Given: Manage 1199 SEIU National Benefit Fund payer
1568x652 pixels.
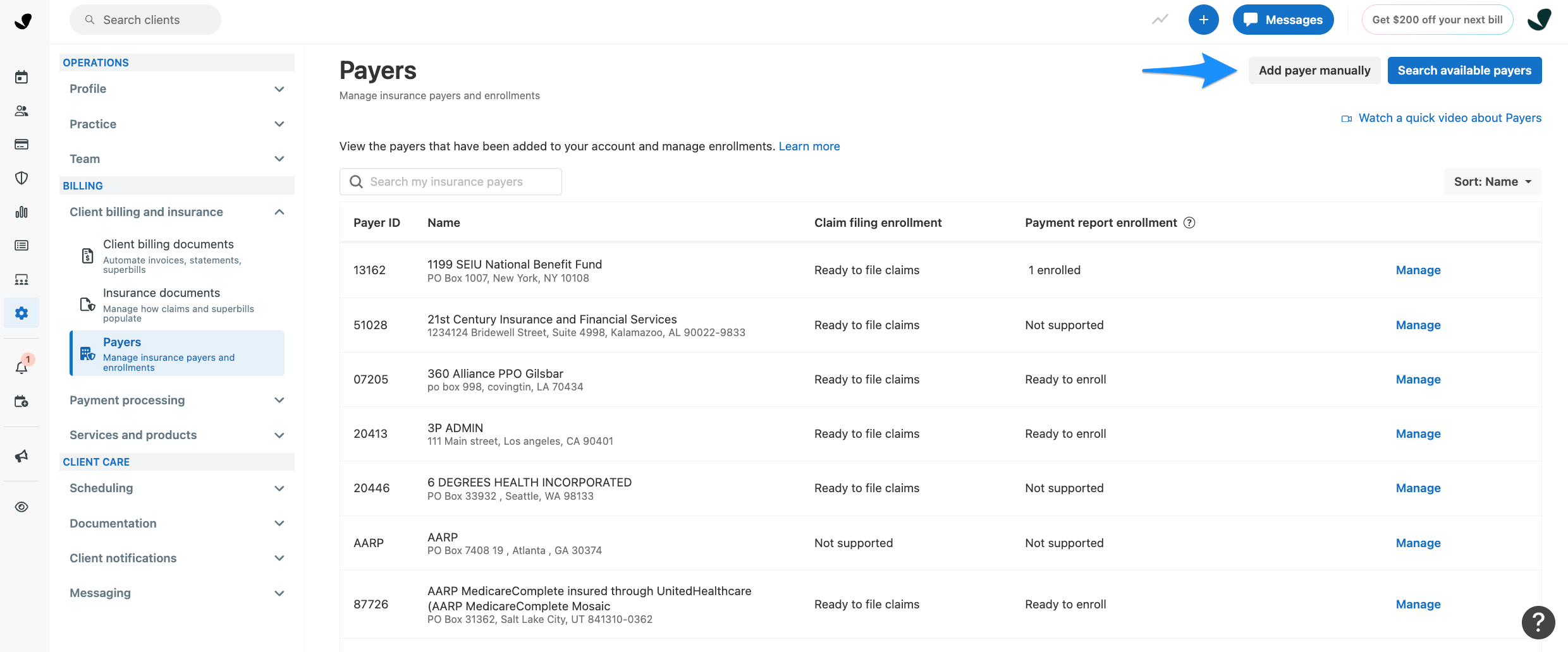Looking at the screenshot, I should click(1418, 270).
